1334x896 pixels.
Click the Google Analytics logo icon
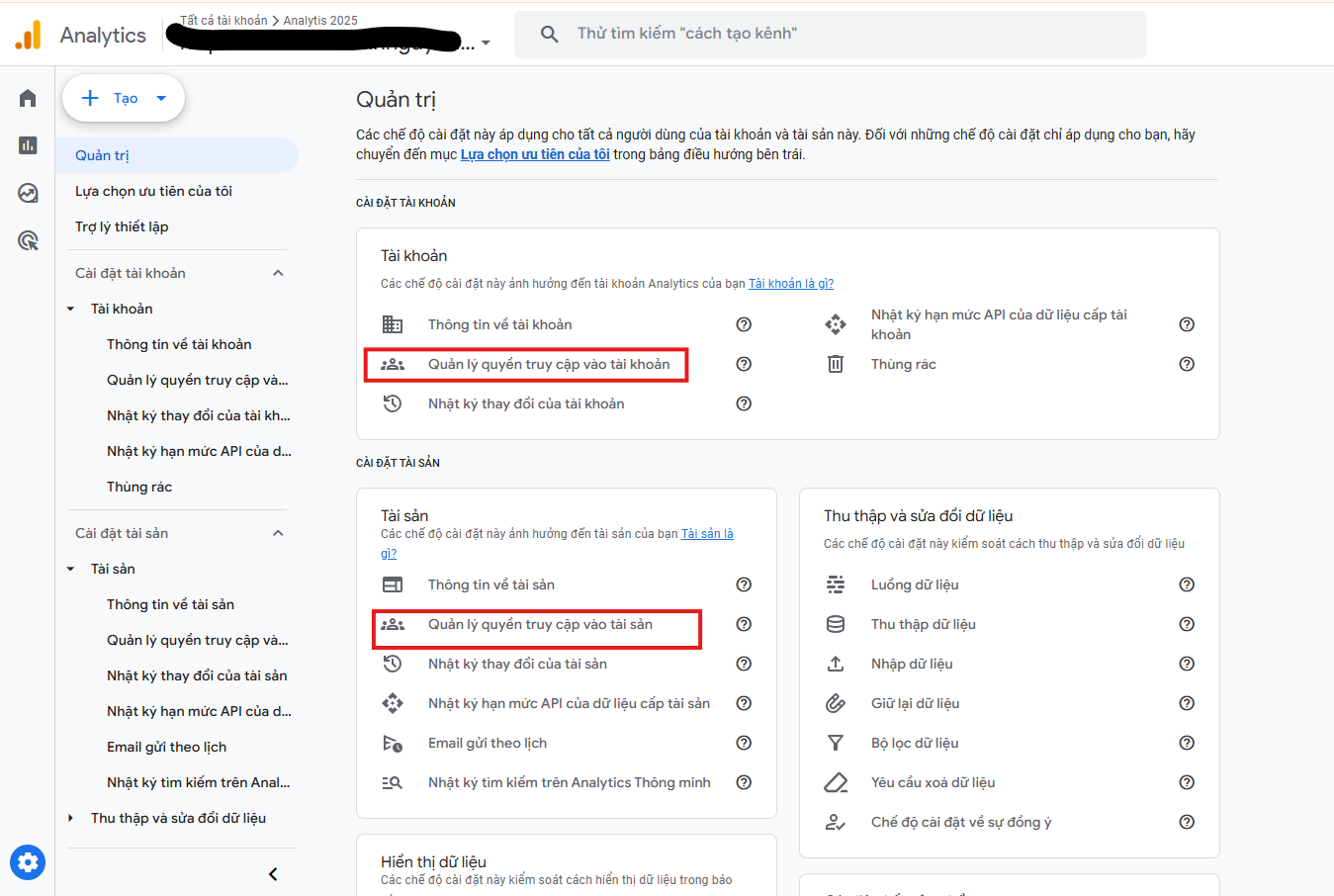tap(28, 34)
